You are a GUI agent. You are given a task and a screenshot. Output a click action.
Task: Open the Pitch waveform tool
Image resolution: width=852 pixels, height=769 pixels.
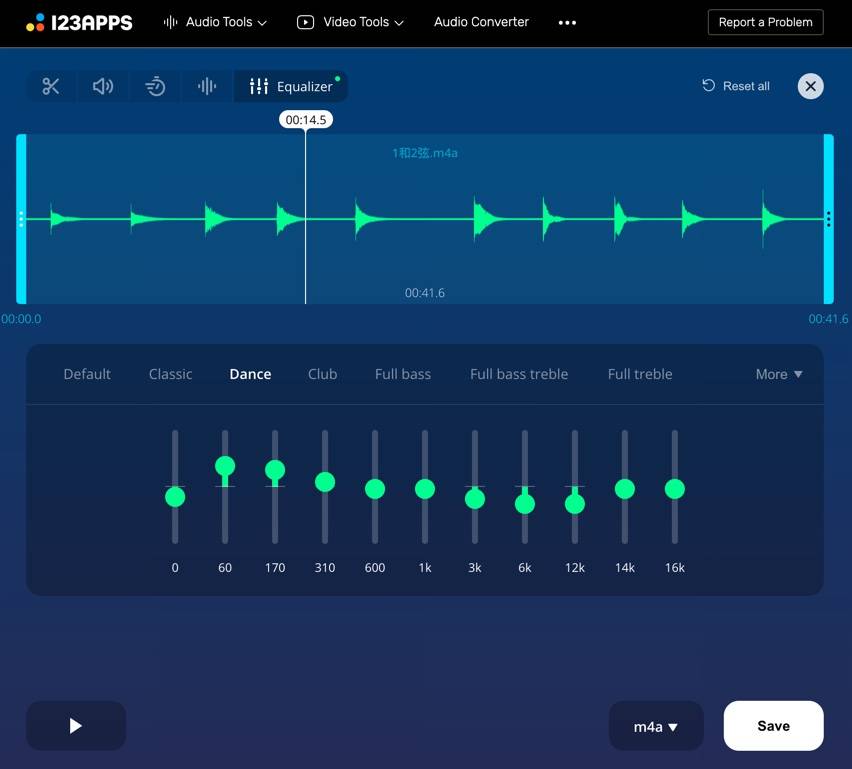click(207, 86)
